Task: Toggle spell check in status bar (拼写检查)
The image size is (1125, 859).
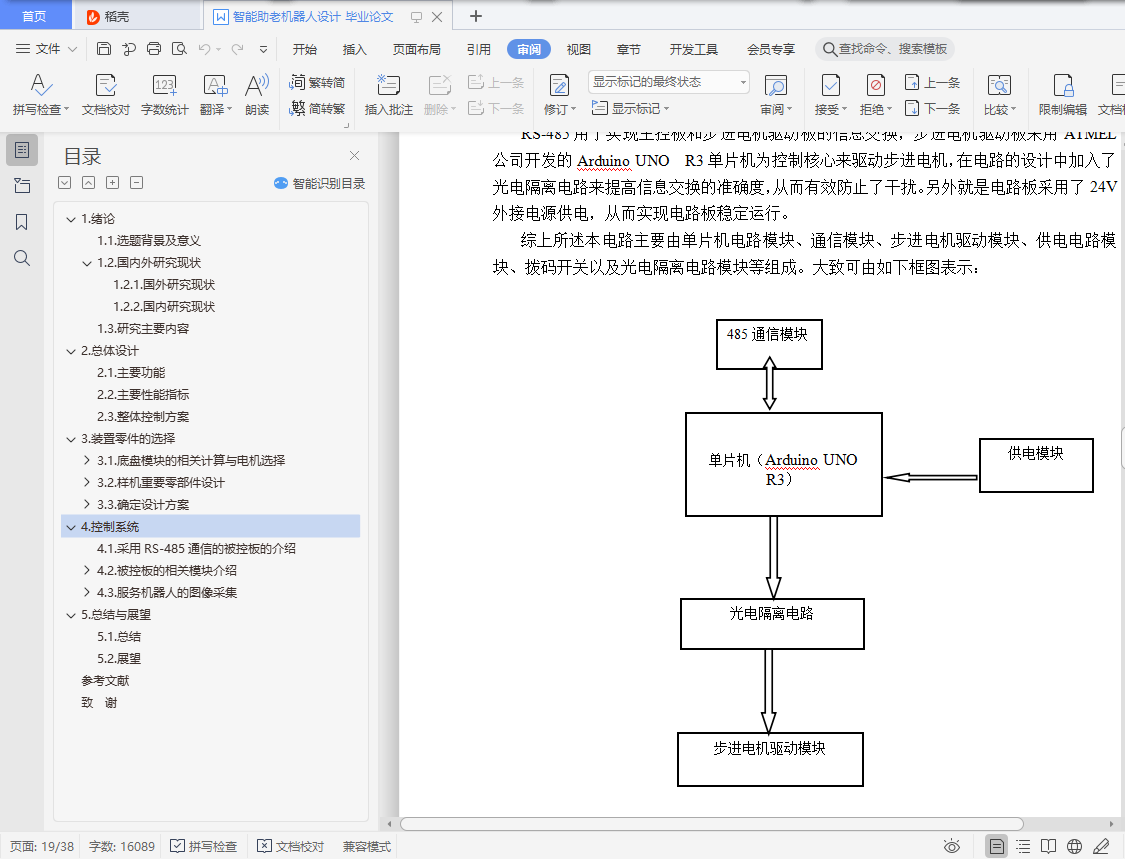Action: point(203,846)
